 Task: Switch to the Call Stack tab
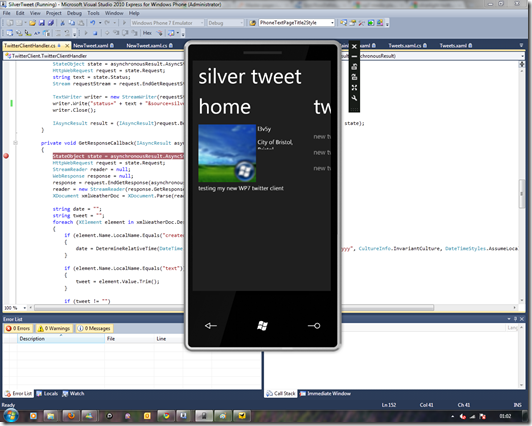(281, 393)
